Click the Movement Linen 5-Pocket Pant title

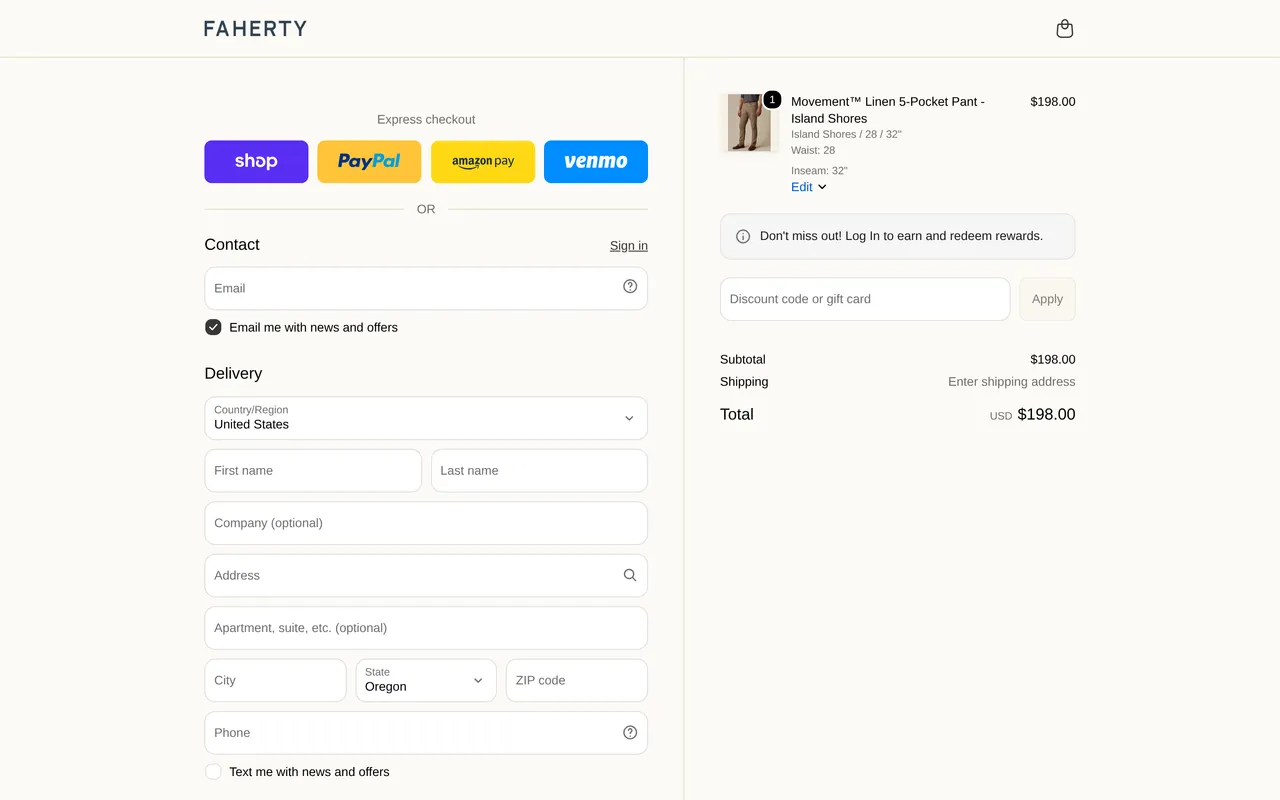888,110
